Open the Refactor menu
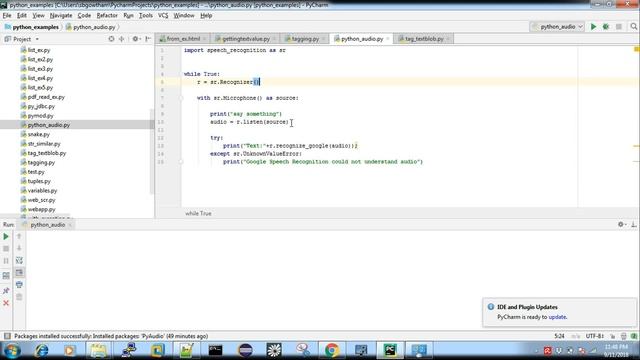 [x=107, y=16]
